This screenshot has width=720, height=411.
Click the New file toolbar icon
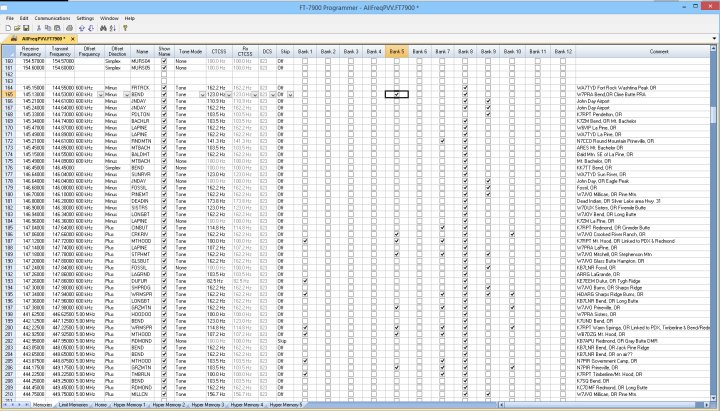(x=7, y=28)
